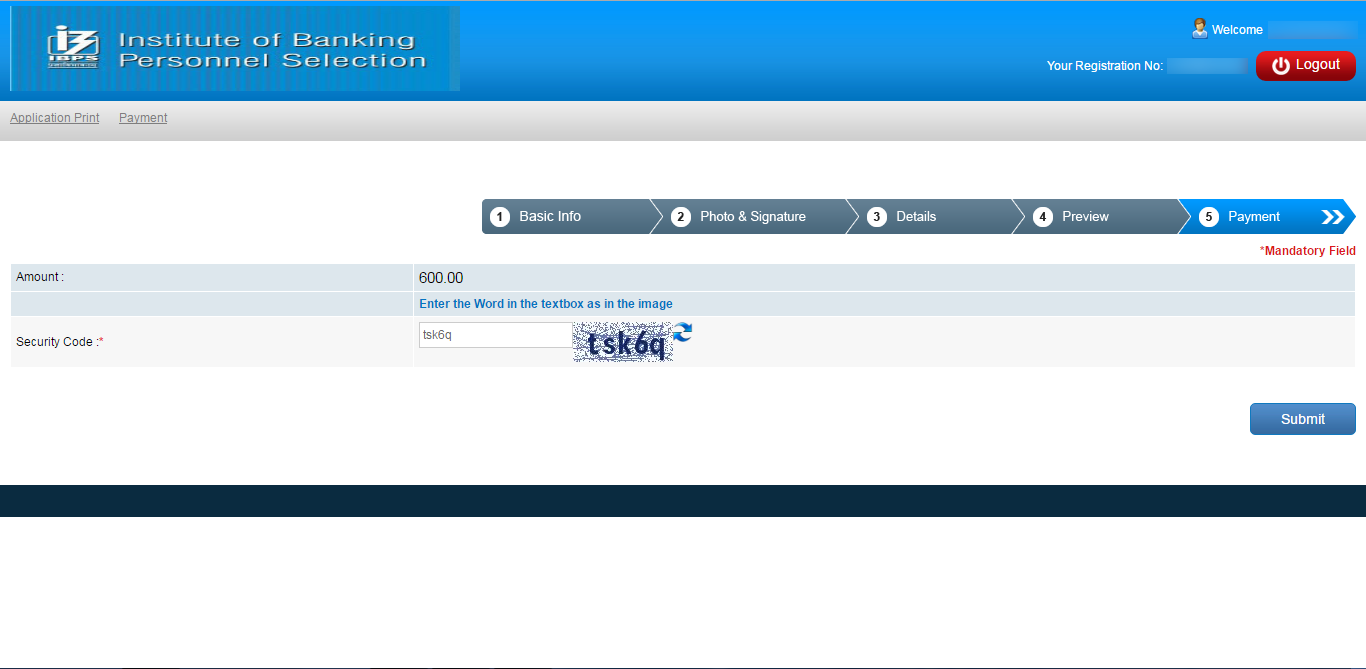The image size is (1366, 669).
Task: Open the Payment link in top menu
Action: 143,118
